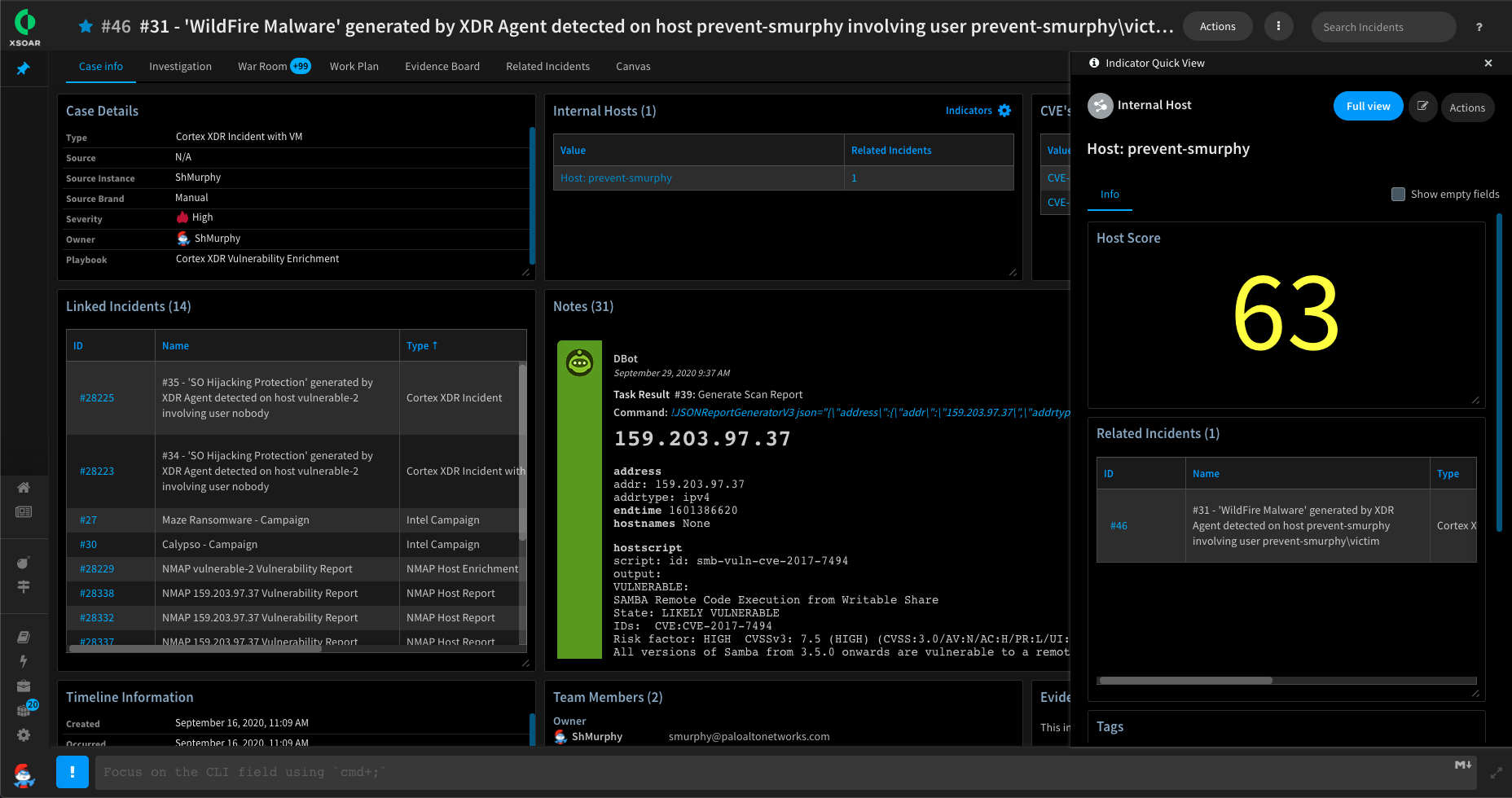The height and width of the screenshot is (798, 1512).
Task: Sort Linked Incidents by Type column
Action: tap(422, 346)
